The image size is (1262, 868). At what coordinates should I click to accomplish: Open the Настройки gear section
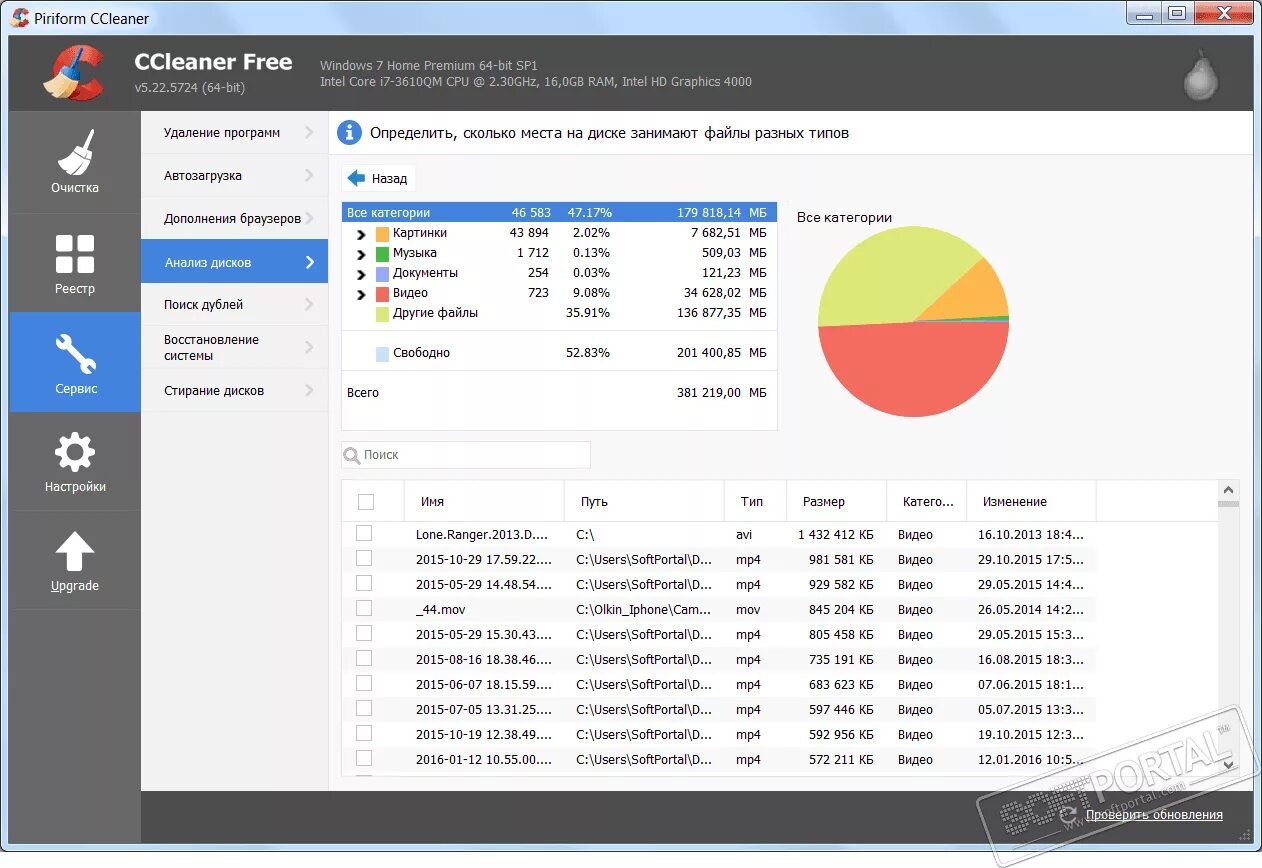tap(75, 461)
